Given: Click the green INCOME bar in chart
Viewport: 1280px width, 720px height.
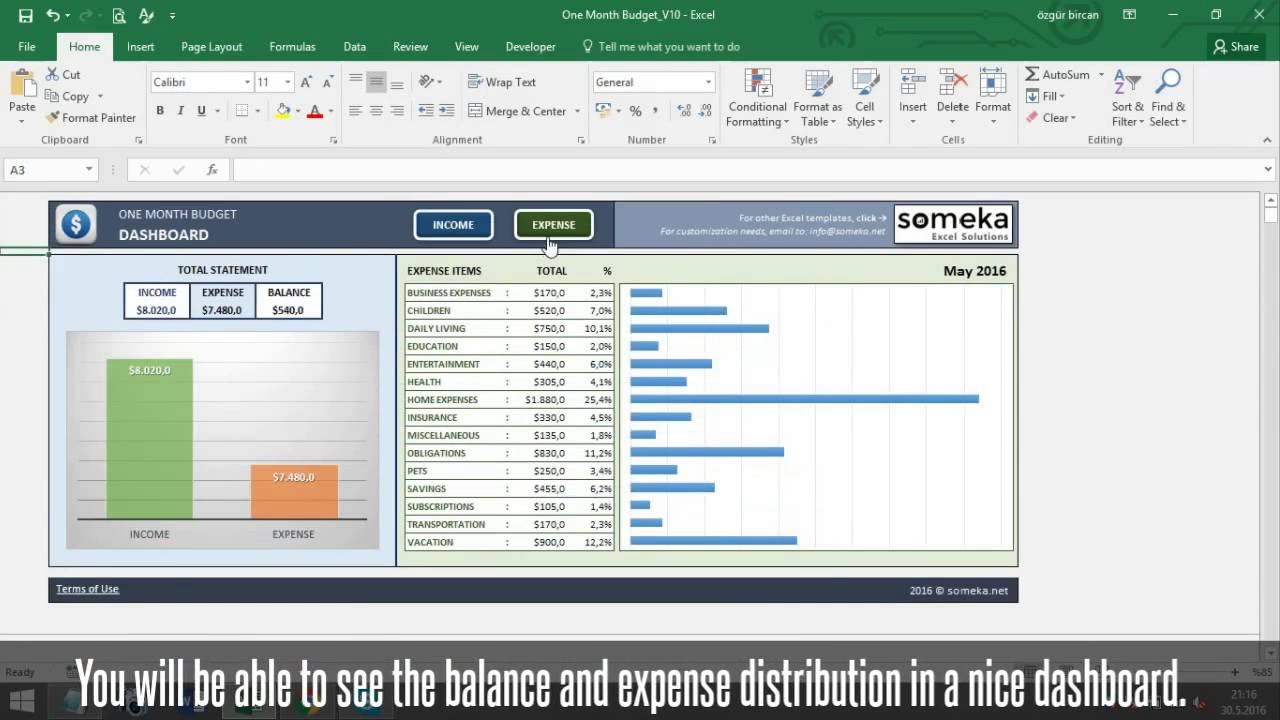Looking at the screenshot, I should pos(149,439).
